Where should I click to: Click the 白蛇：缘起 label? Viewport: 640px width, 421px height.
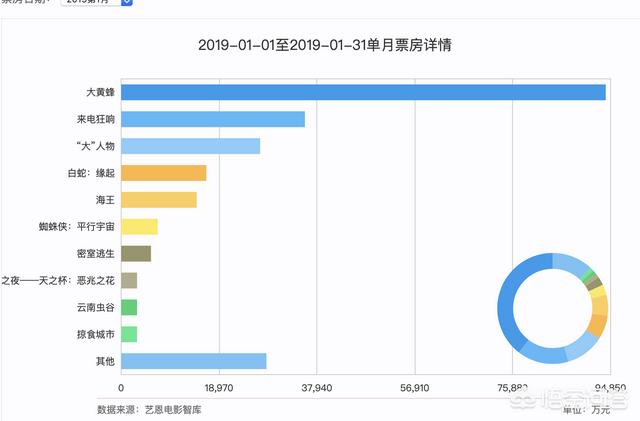coord(91,173)
